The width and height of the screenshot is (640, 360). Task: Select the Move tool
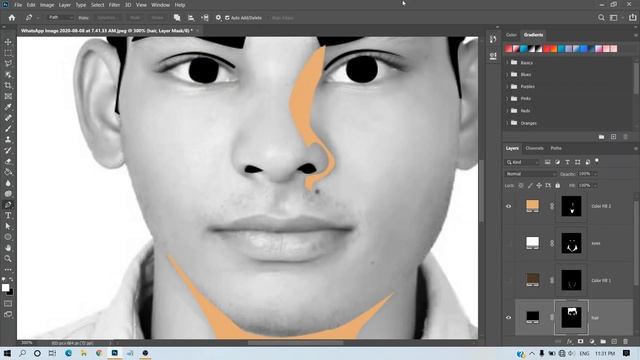click(x=8, y=42)
